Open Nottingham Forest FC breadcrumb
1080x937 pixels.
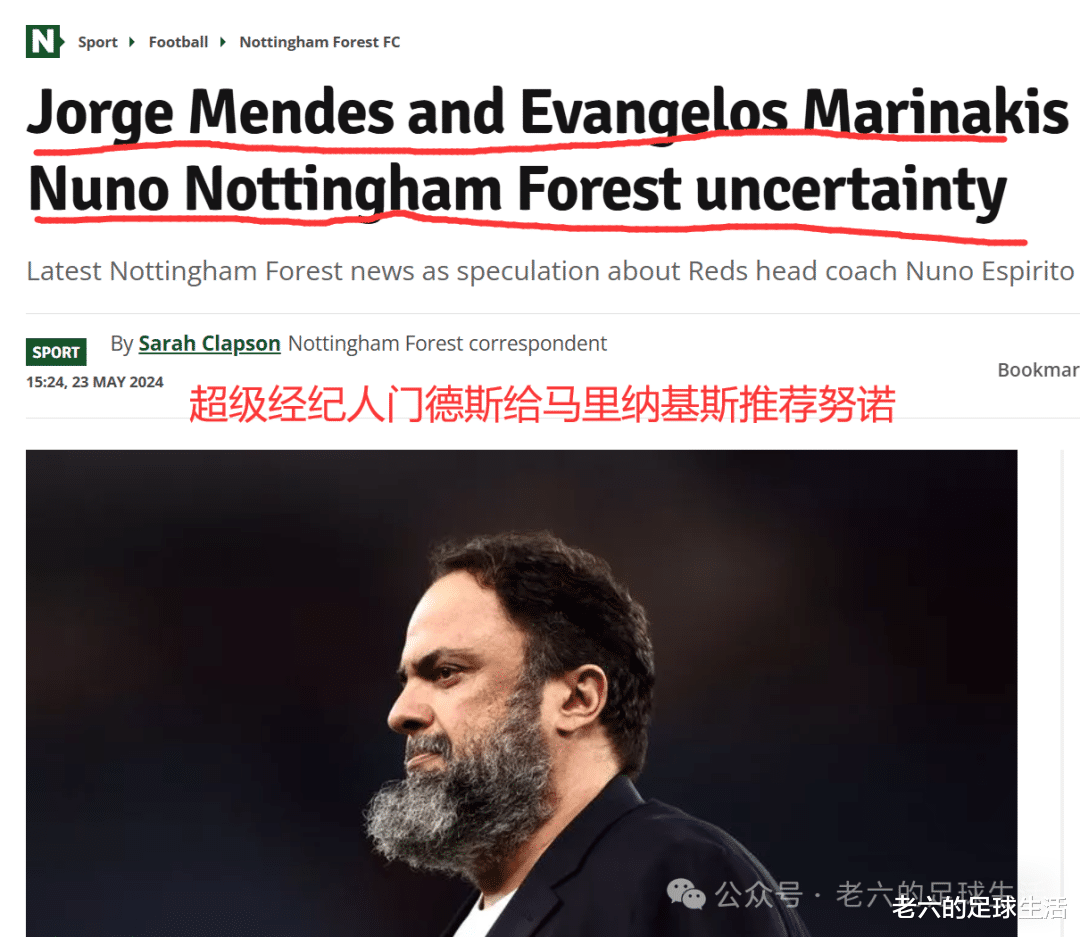point(320,42)
